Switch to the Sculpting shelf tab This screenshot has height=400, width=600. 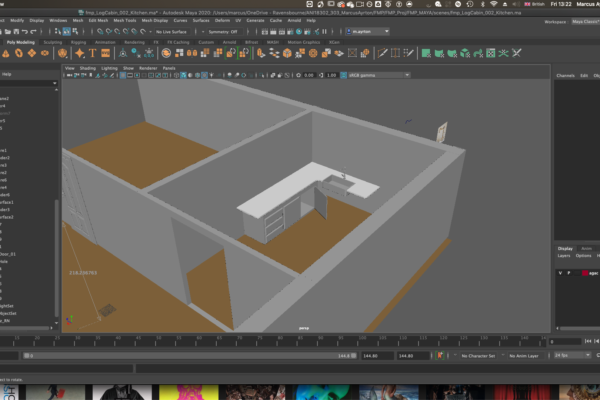coord(53,42)
